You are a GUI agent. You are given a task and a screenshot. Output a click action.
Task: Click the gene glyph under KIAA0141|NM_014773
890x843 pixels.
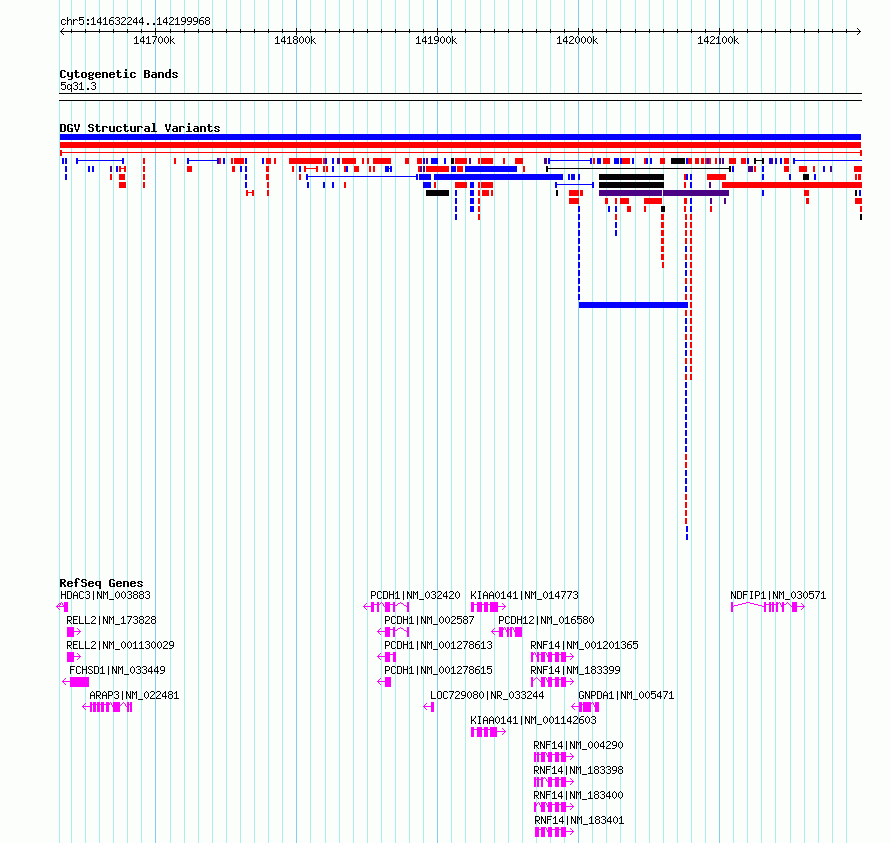[488, 607]
